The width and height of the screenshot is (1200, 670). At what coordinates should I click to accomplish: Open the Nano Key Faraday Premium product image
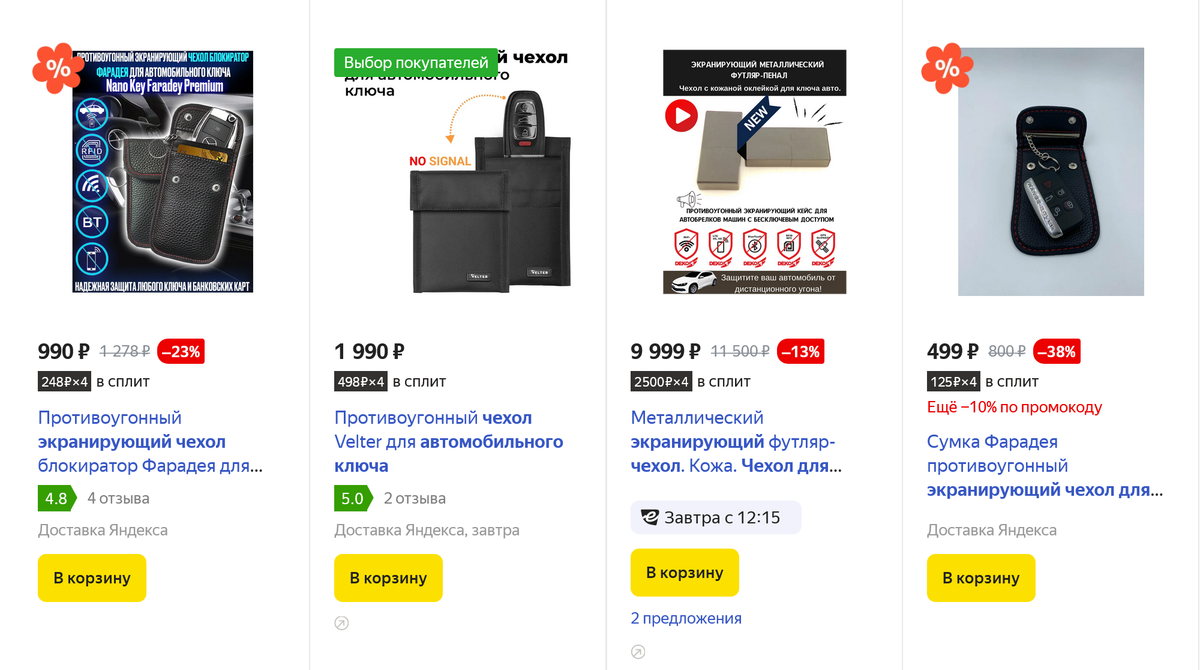point(163,170)
